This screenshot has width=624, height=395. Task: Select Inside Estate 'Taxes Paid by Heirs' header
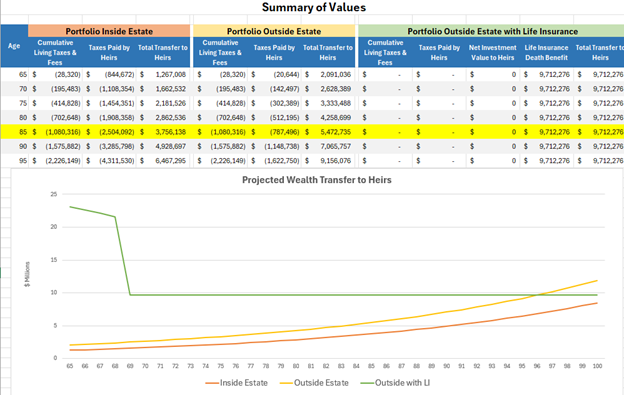(x=109, y=52)
